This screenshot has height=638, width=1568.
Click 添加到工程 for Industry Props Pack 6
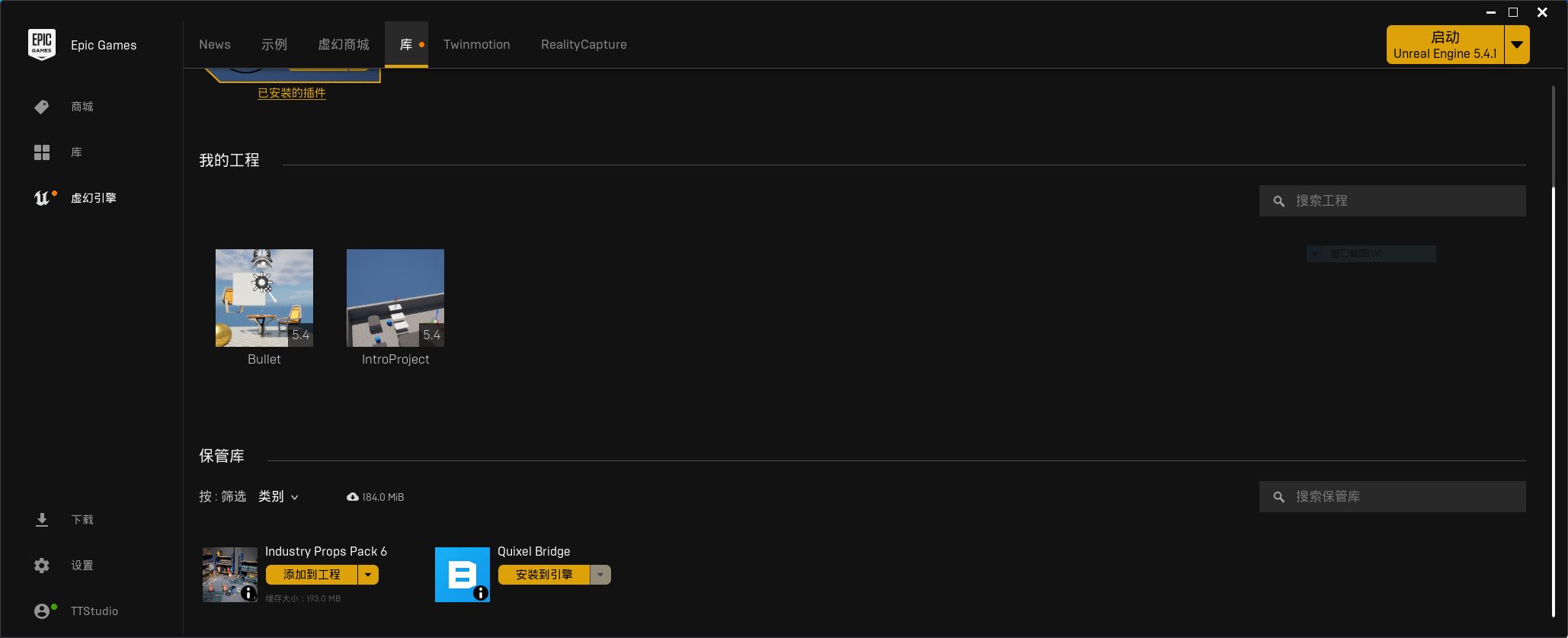[312, 575]
